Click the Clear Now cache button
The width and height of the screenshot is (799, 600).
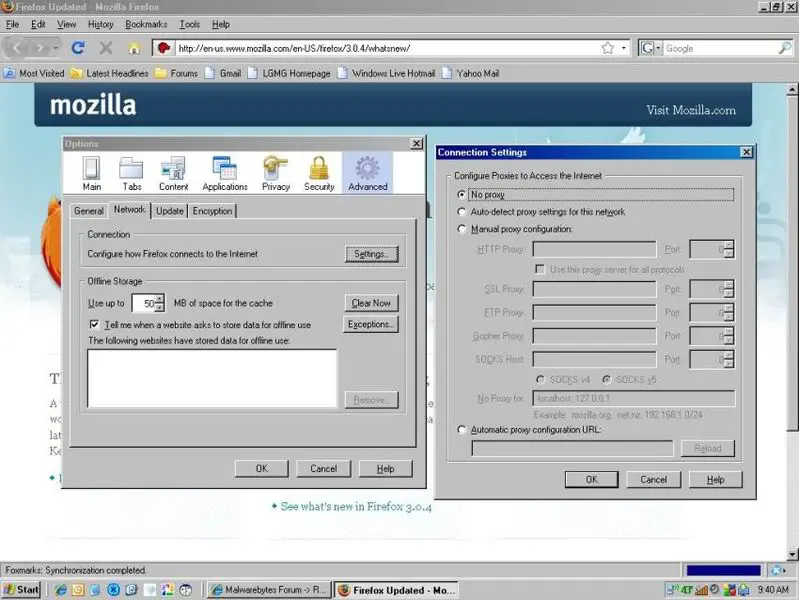click(371, 303)
